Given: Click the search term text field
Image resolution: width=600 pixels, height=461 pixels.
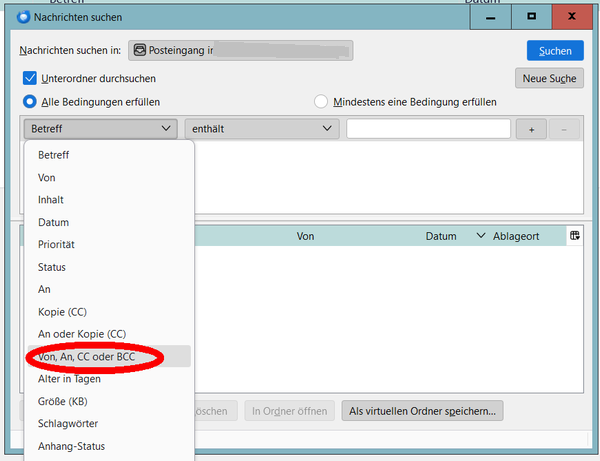Looking at the screenshot, I should coord(428,129).
